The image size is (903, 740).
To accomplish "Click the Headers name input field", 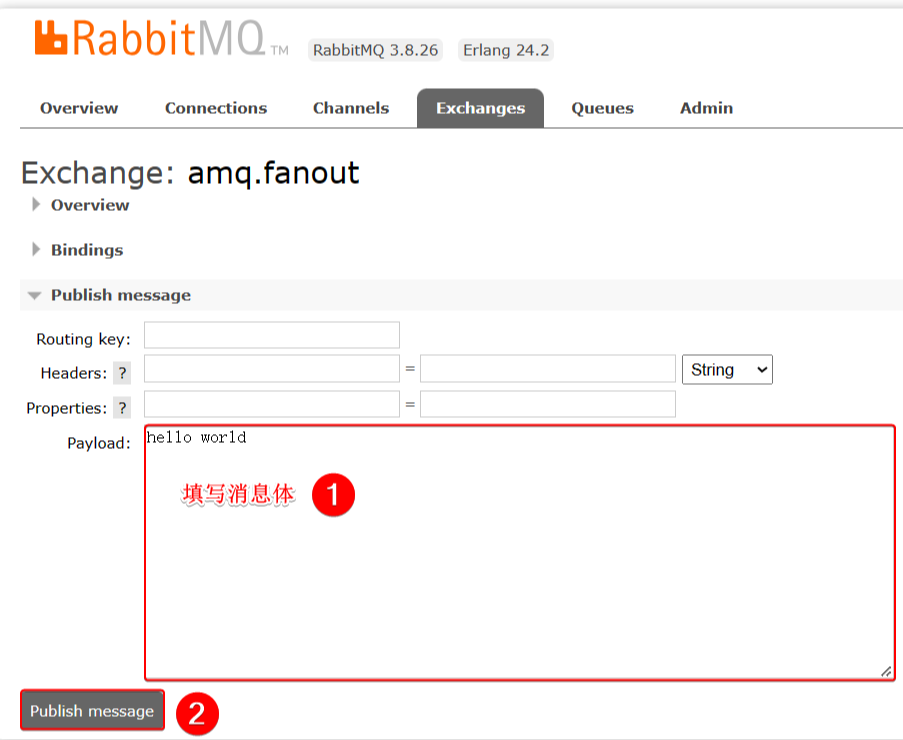I will coord(272,369).
